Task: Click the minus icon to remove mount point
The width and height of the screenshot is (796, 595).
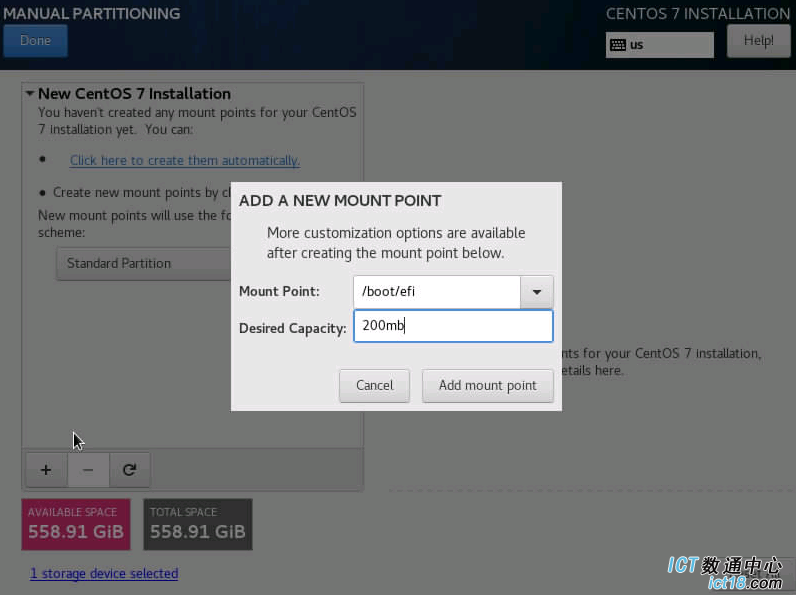Action: coord(88,470)
